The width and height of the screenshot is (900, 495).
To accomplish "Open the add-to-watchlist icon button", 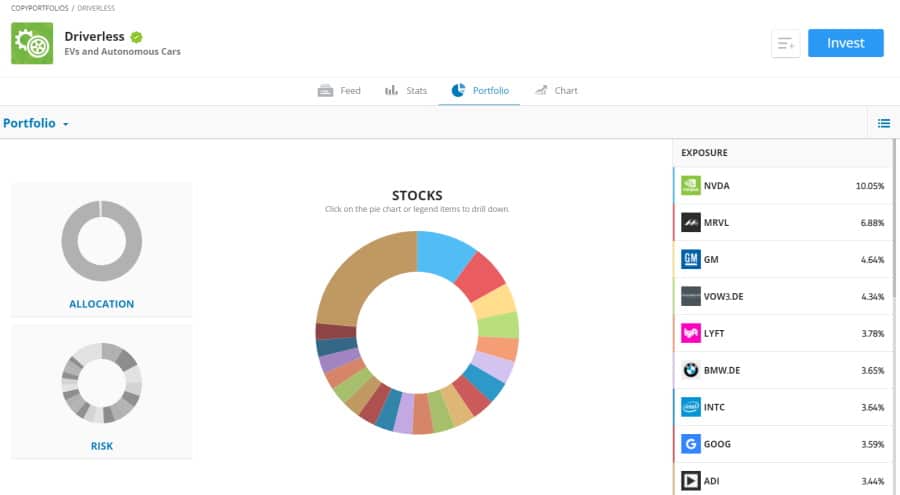I will (x=785, y=43).
